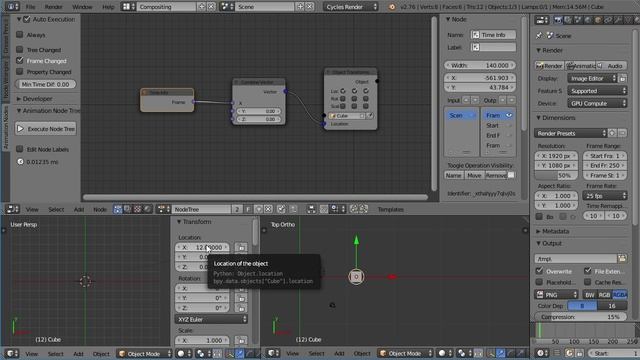Image resolution: width=640 pixels, height=360 pixels.
Task: Enable the Always checkbox
Action: tap(20, 35)
